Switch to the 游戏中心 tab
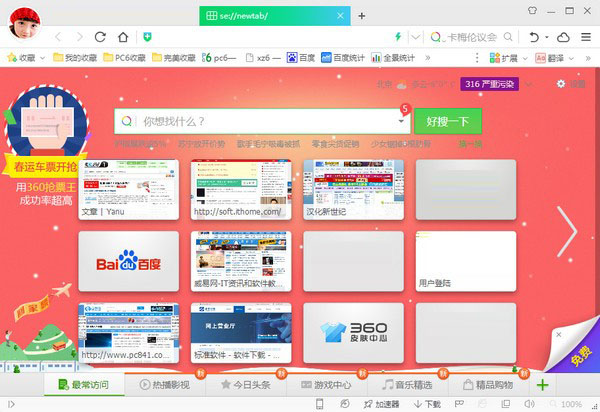This screenshot has height=412, width=600. click(x=327, y=384)
